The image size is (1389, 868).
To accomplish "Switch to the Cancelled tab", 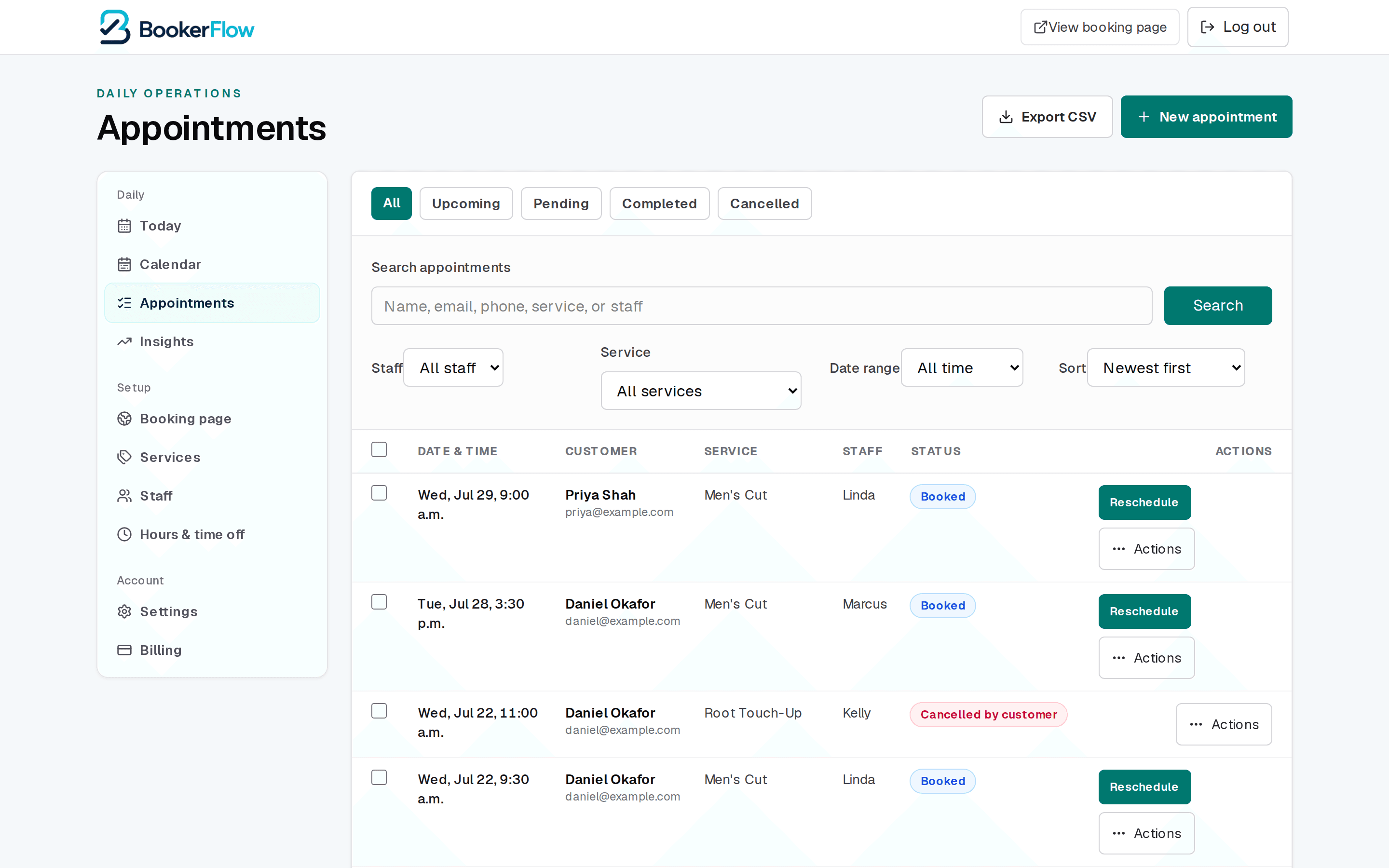I will [x=764, y=203].
